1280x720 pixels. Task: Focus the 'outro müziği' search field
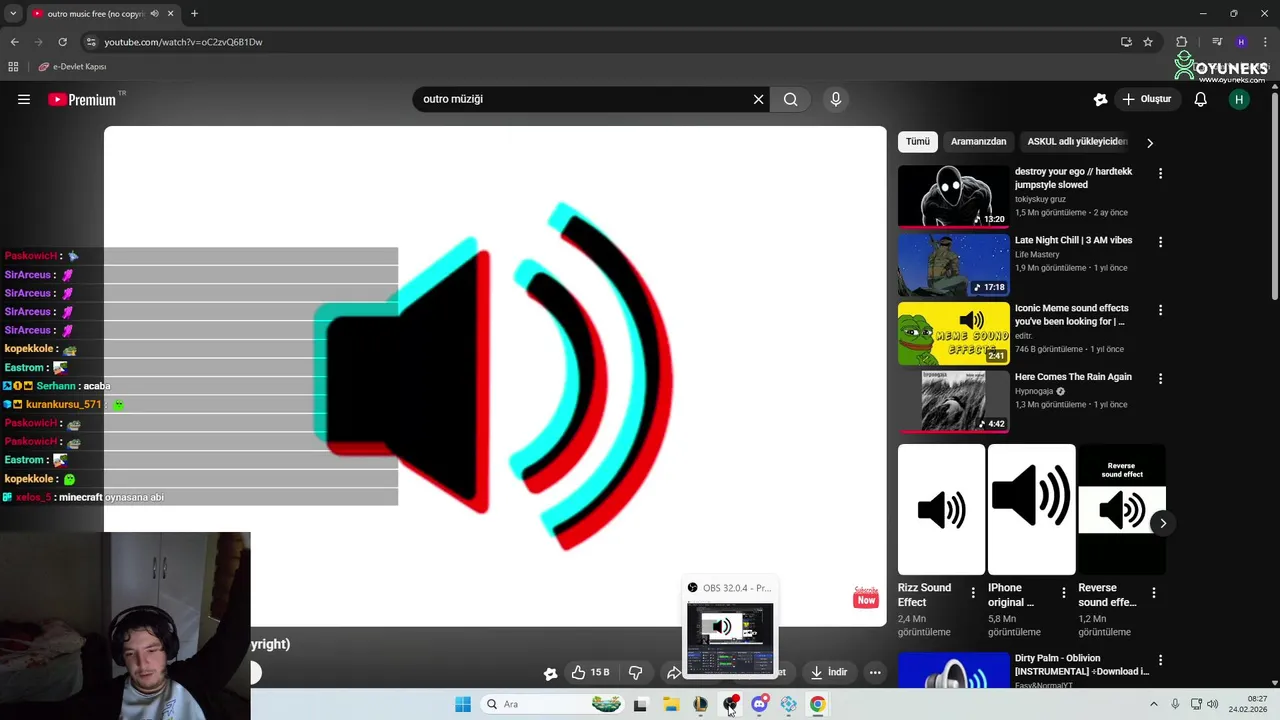[x=585, y=99]
